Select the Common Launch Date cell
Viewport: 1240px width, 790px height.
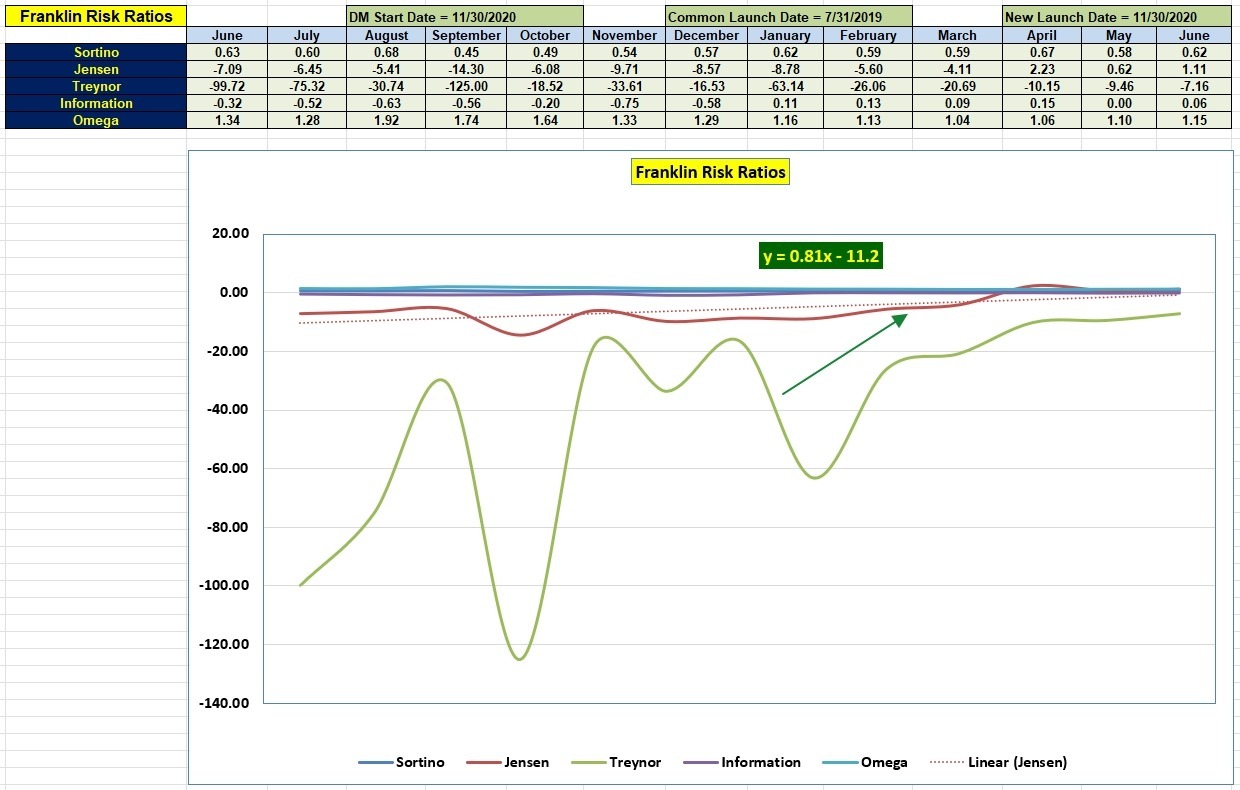(789, 16)
